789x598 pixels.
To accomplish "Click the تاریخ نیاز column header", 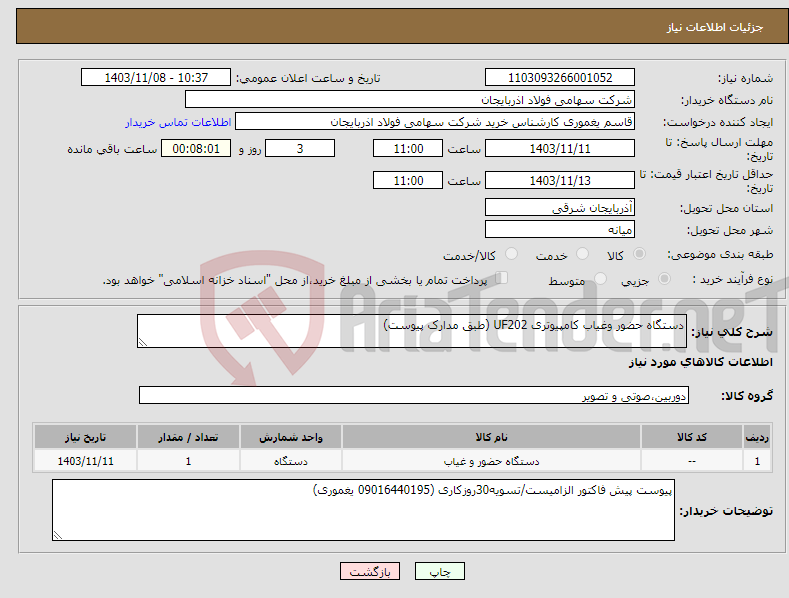I will [86, 437].
